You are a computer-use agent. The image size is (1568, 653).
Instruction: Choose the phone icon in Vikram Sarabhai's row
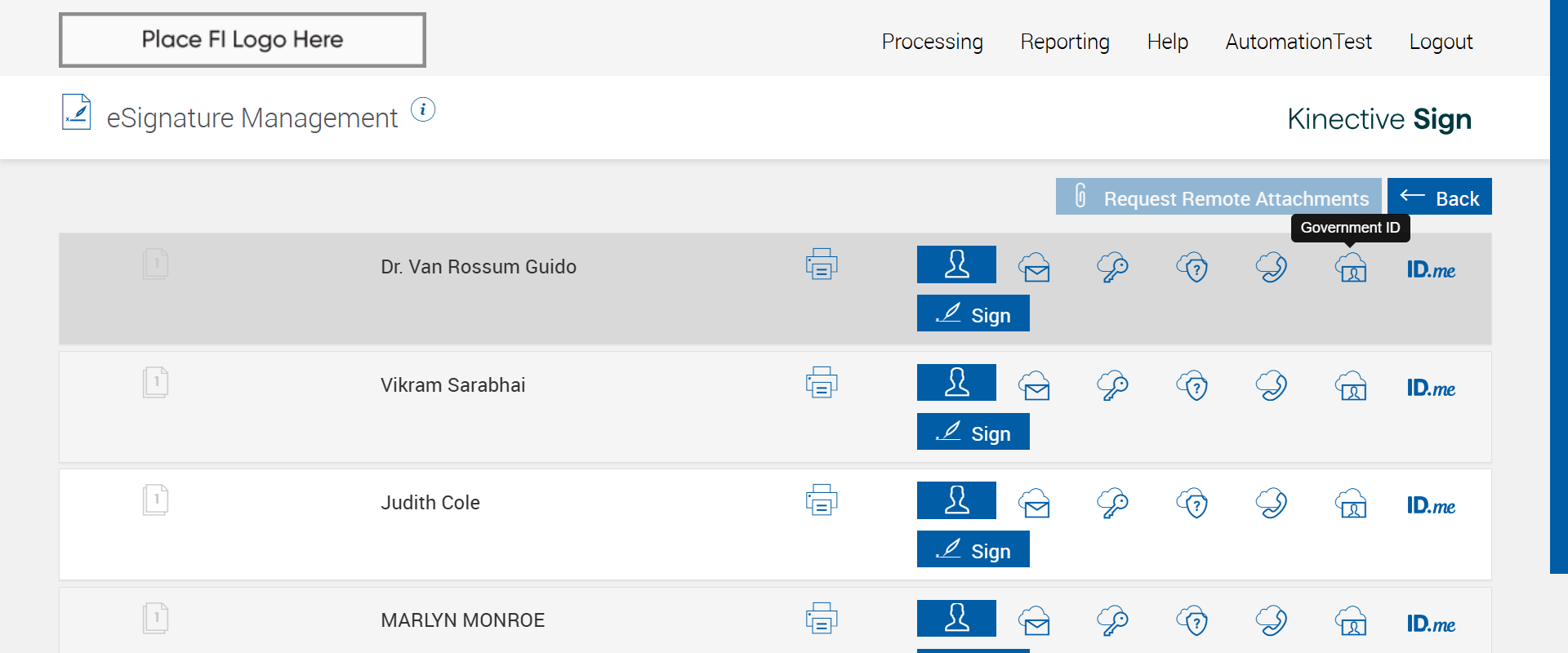[x=1272, y=385]
